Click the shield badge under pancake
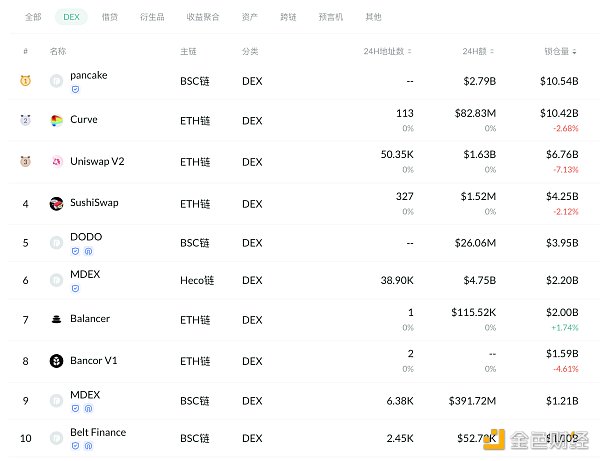Viewport: 600px width, 461px height. coord(75,90)
